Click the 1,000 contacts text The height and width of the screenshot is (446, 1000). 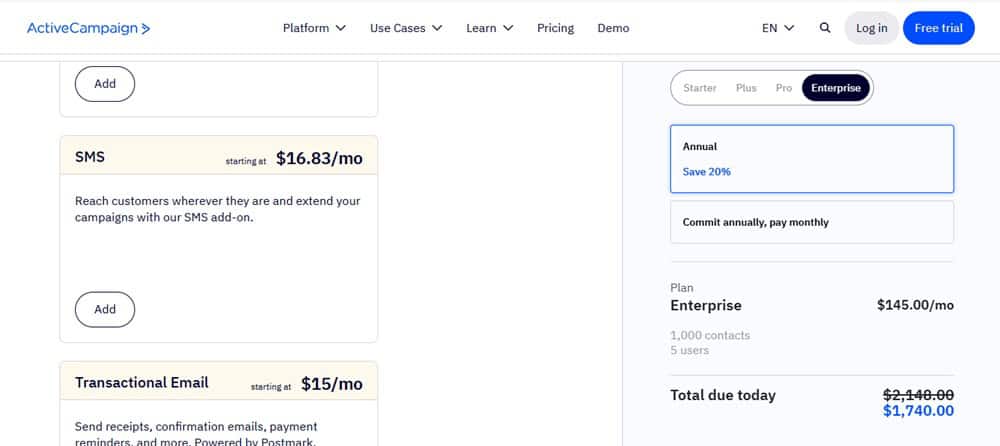[710, 335]
